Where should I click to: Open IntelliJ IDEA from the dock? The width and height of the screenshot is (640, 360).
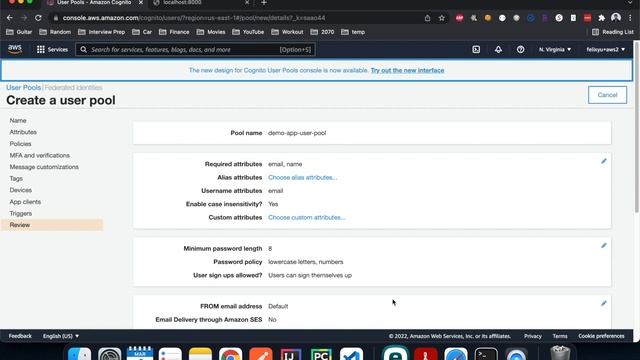pyautogui.click(x=291, y=353)
